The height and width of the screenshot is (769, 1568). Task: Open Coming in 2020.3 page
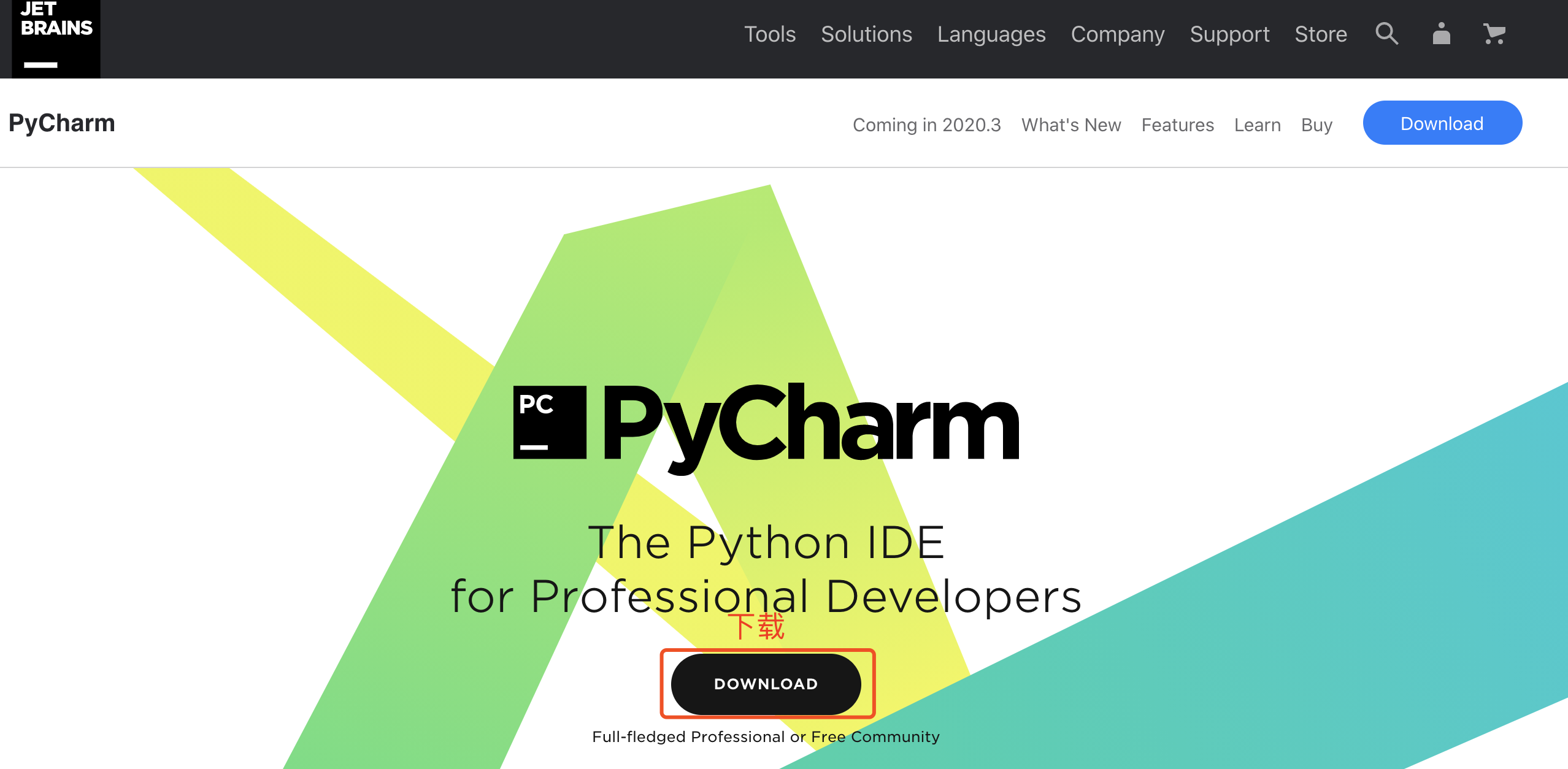pos(926,125)
